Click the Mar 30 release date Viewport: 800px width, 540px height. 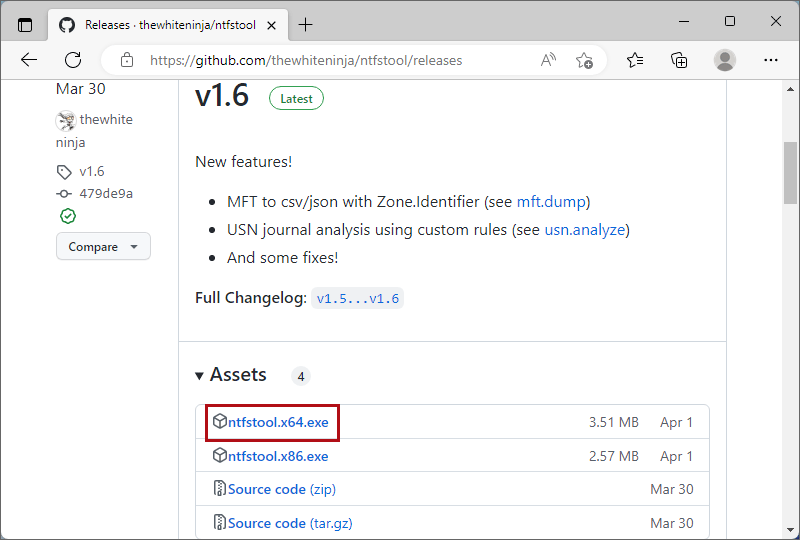click(81, 89)
